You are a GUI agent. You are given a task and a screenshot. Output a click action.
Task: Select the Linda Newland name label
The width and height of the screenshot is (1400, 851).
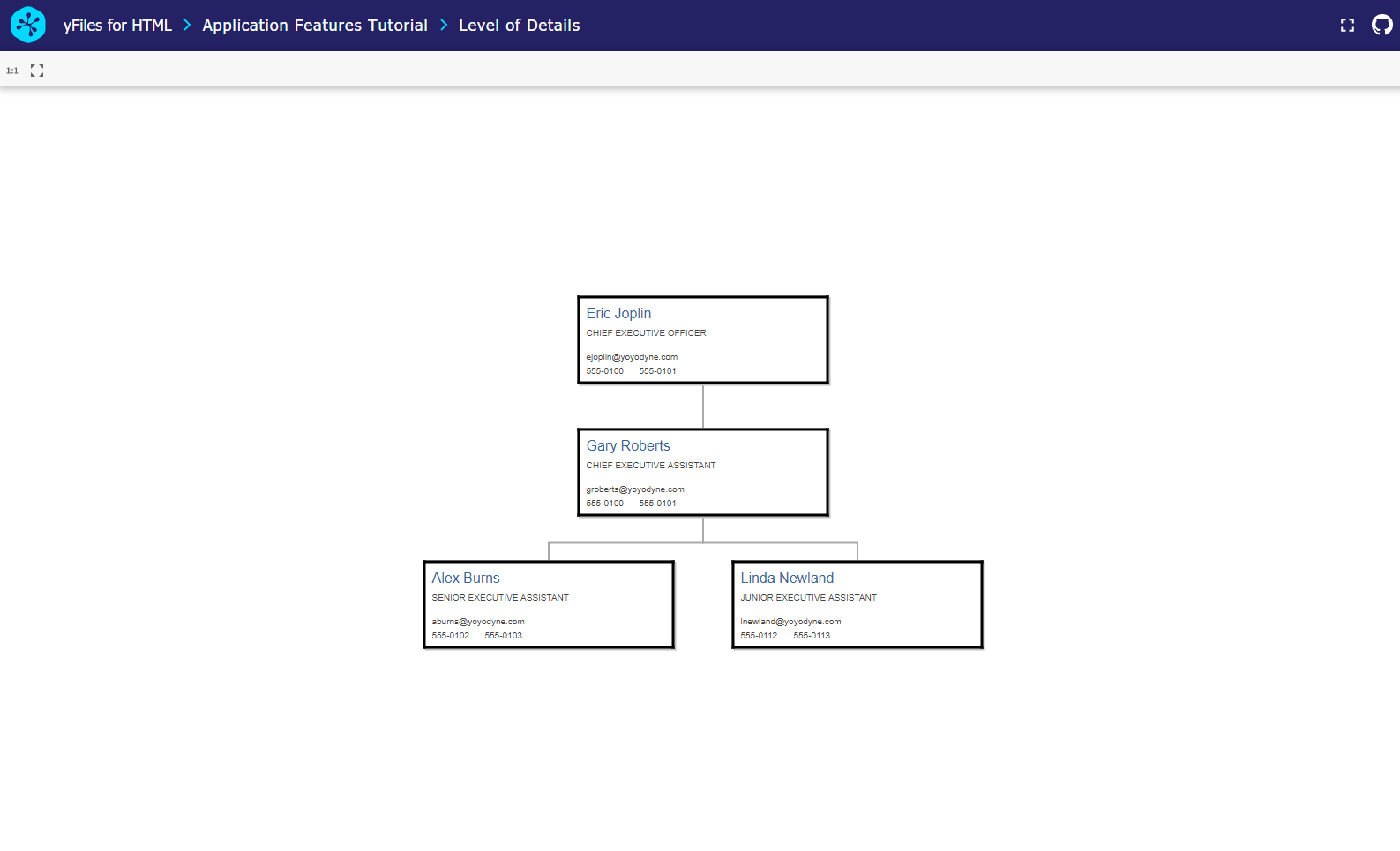tap(787, 579)
